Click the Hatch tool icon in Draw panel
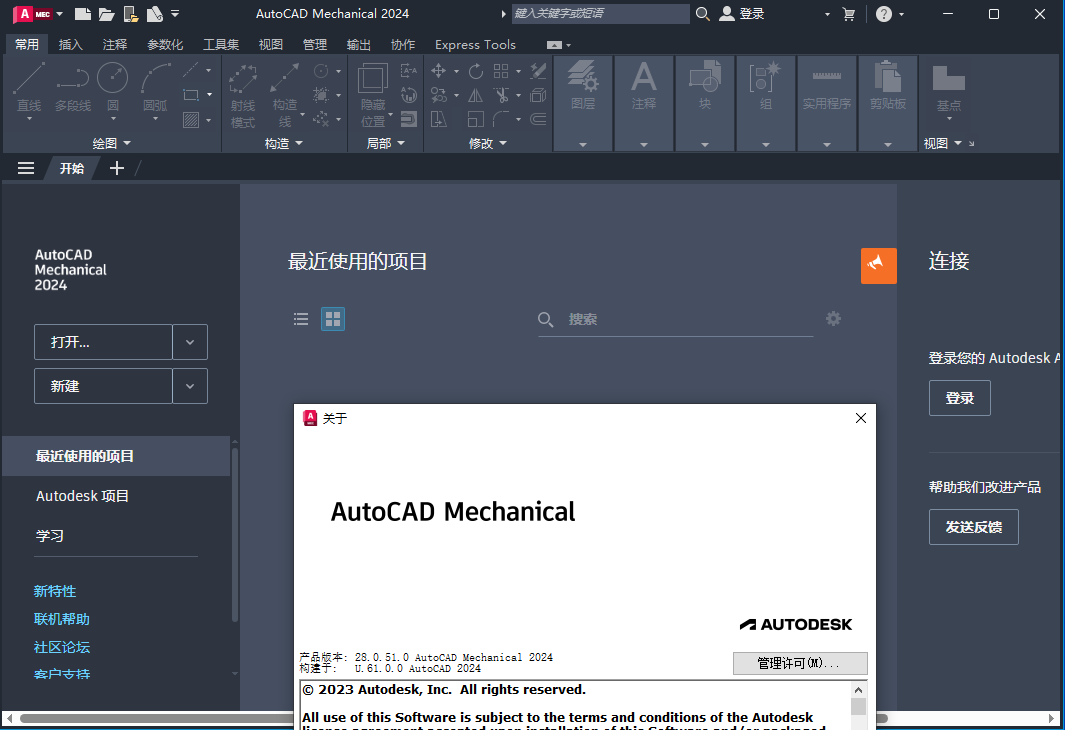 (x=192, y=120)
